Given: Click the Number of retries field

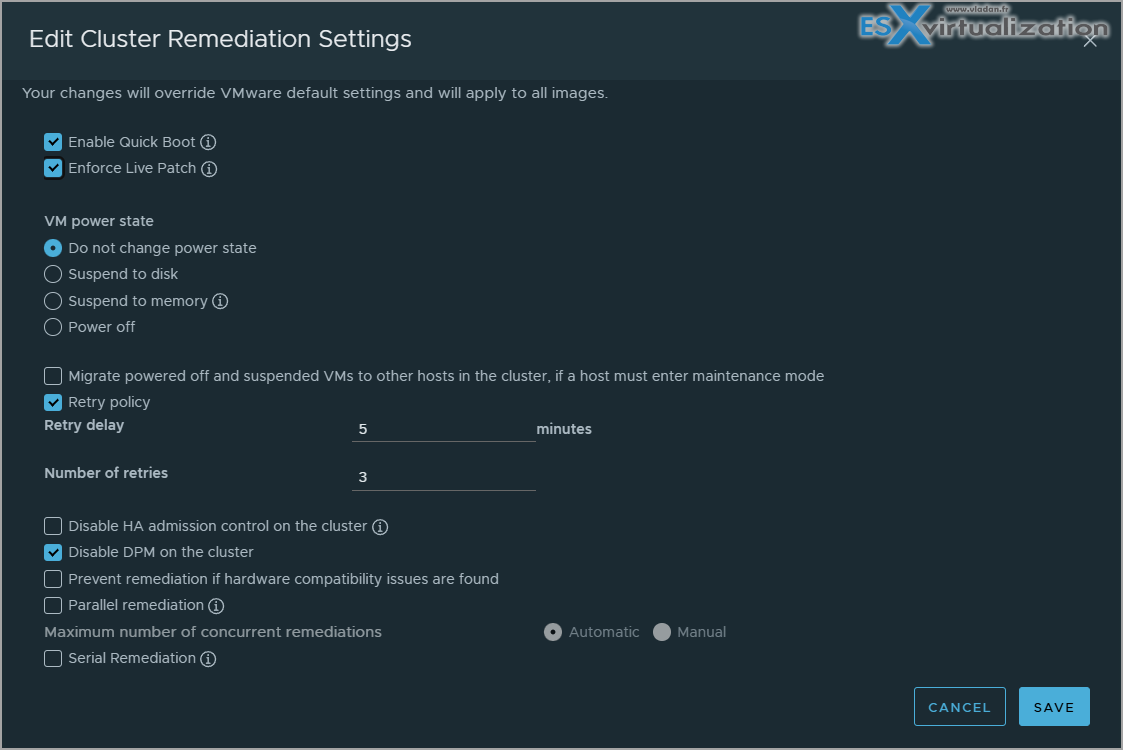Looking at the screenshot, I should click(x=443, y=477).
